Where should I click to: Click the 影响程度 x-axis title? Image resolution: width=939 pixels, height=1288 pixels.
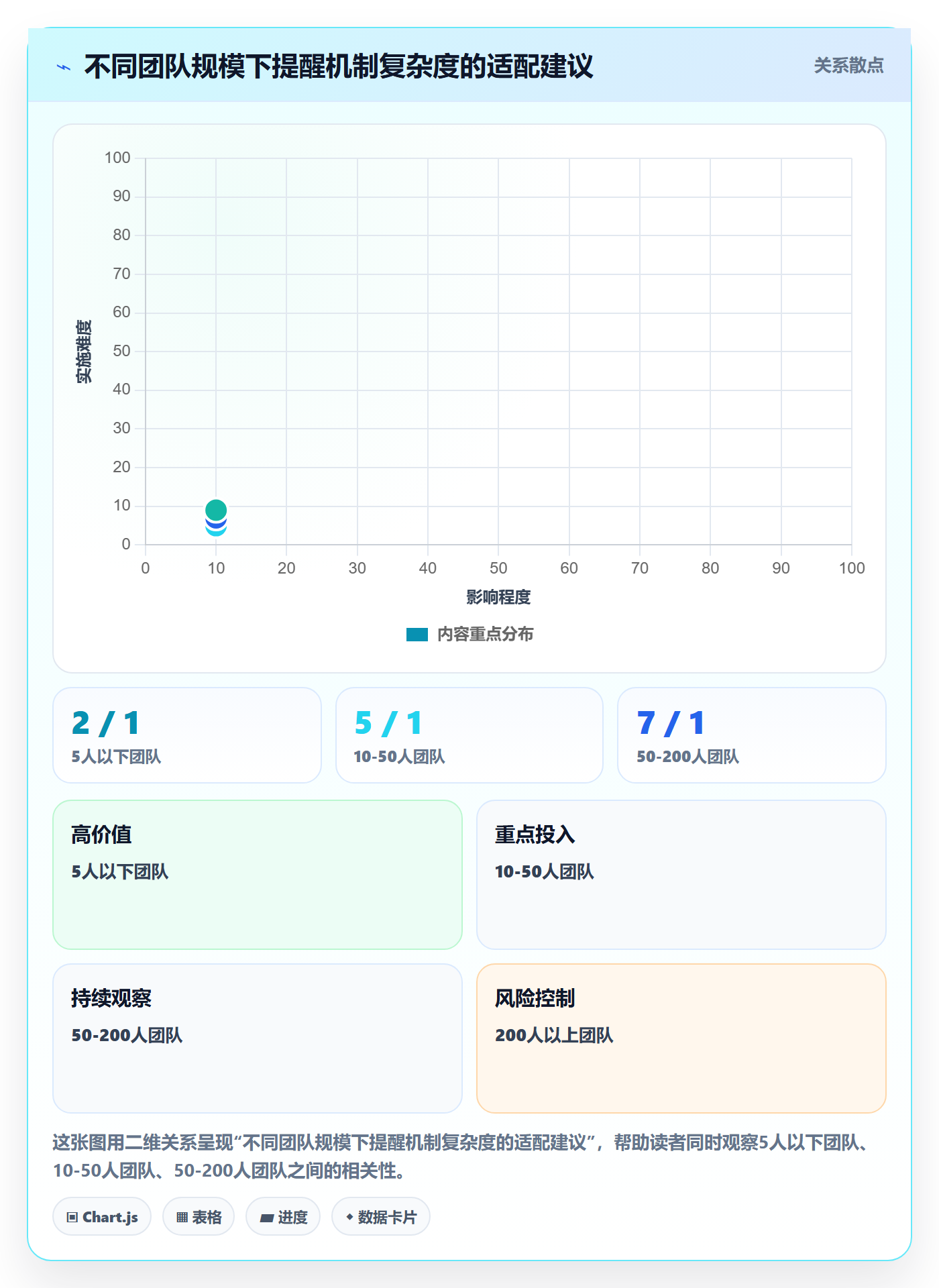(x=498, y=597)
